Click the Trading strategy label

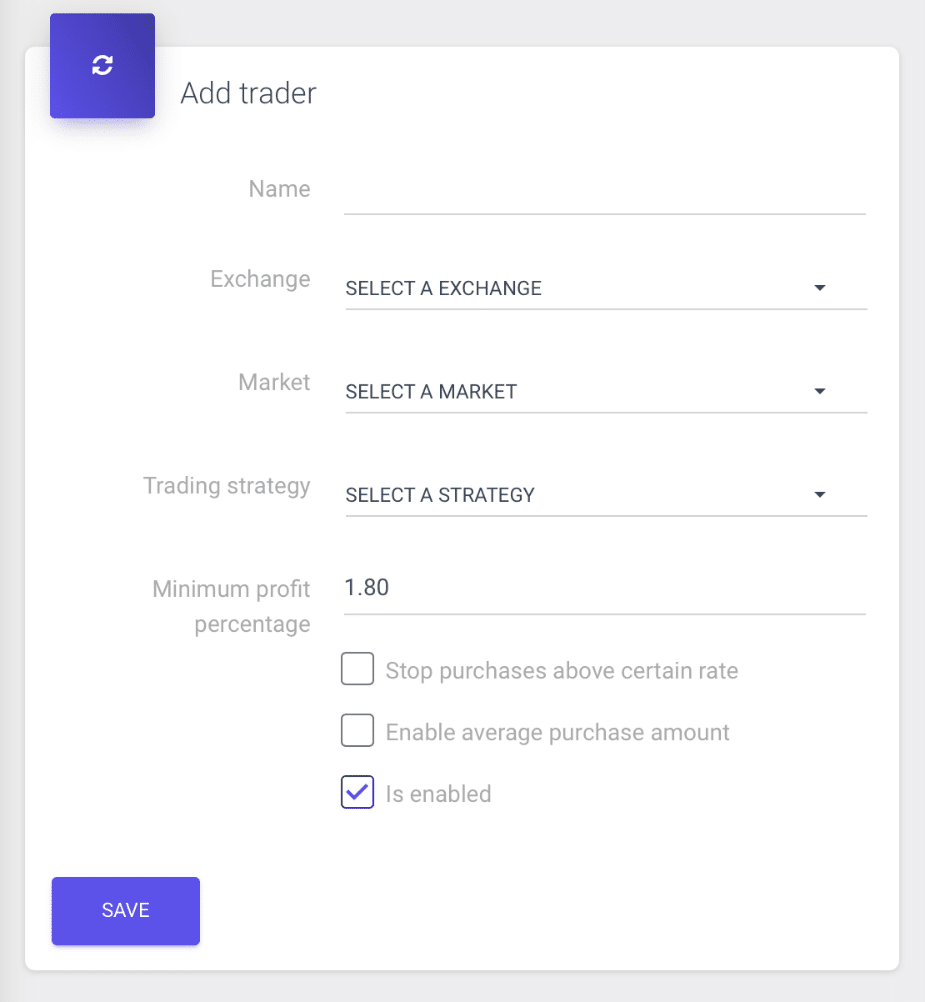226,485
